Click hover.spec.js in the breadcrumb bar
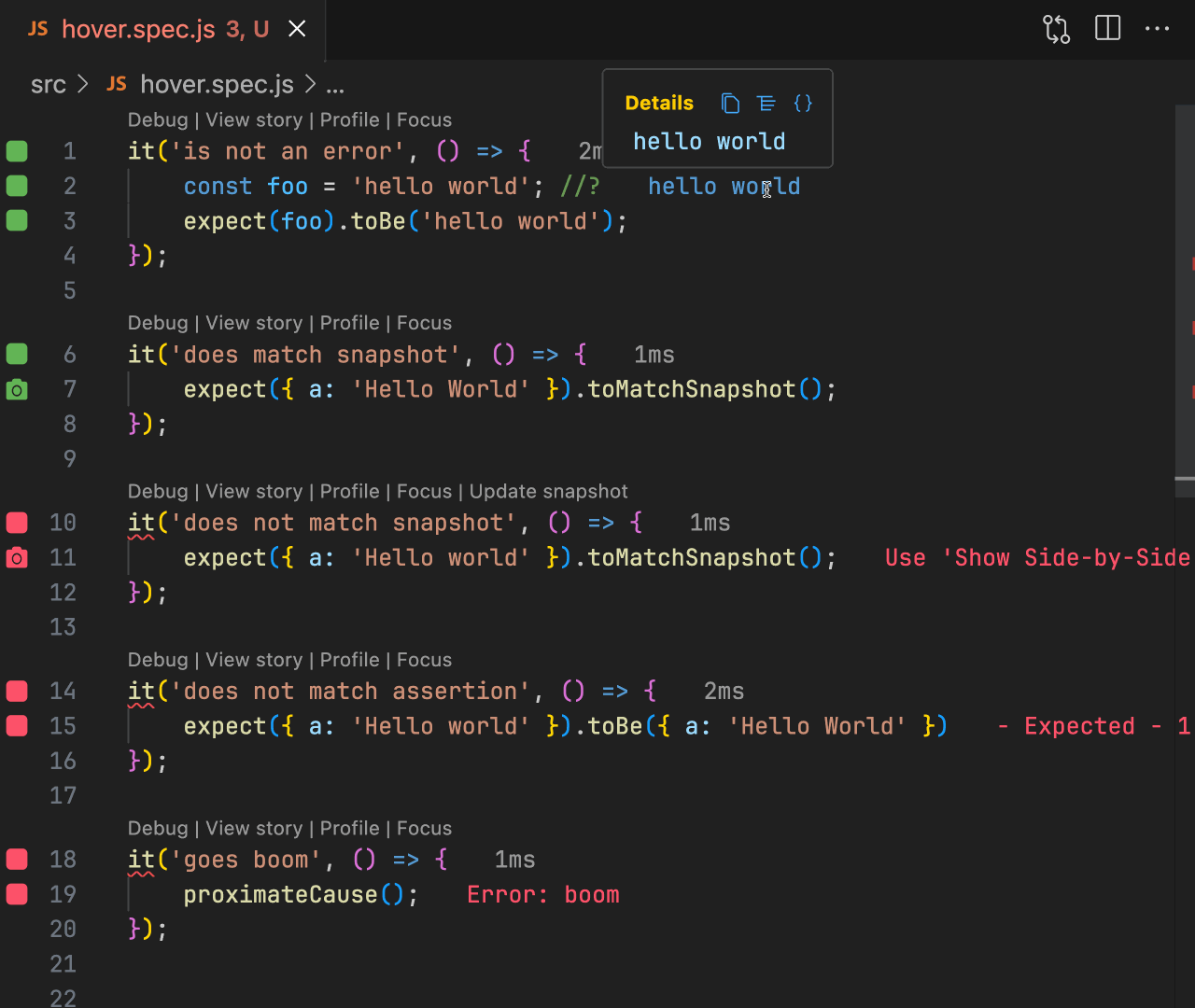Screen dimensions: 1195x1008 217,84
